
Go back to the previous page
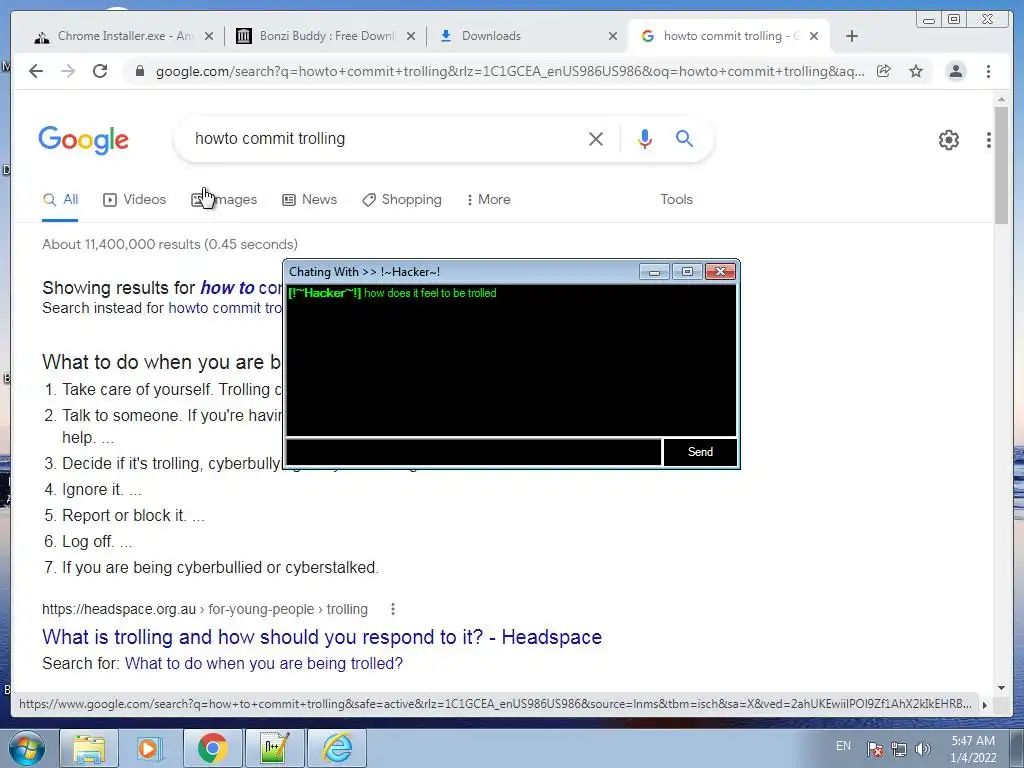pyautogui.click(x=36, y=71)
